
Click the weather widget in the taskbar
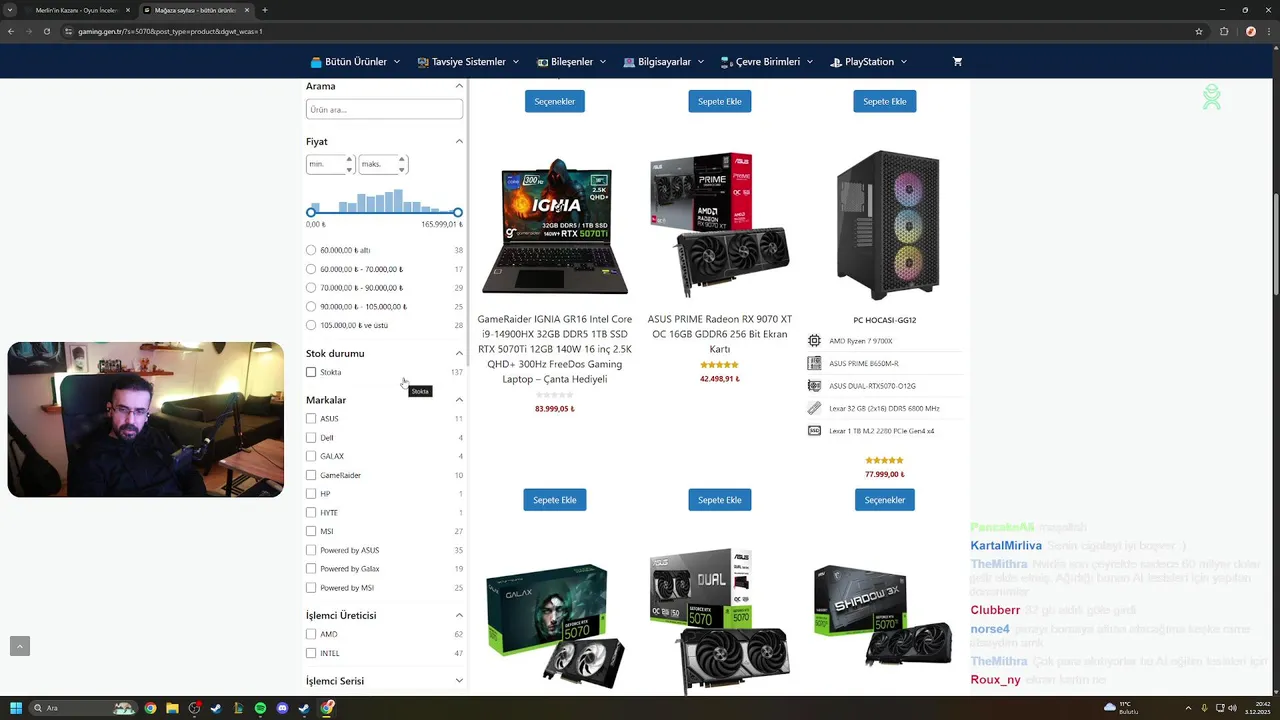pyautogui.click(x=1122, y=708)
